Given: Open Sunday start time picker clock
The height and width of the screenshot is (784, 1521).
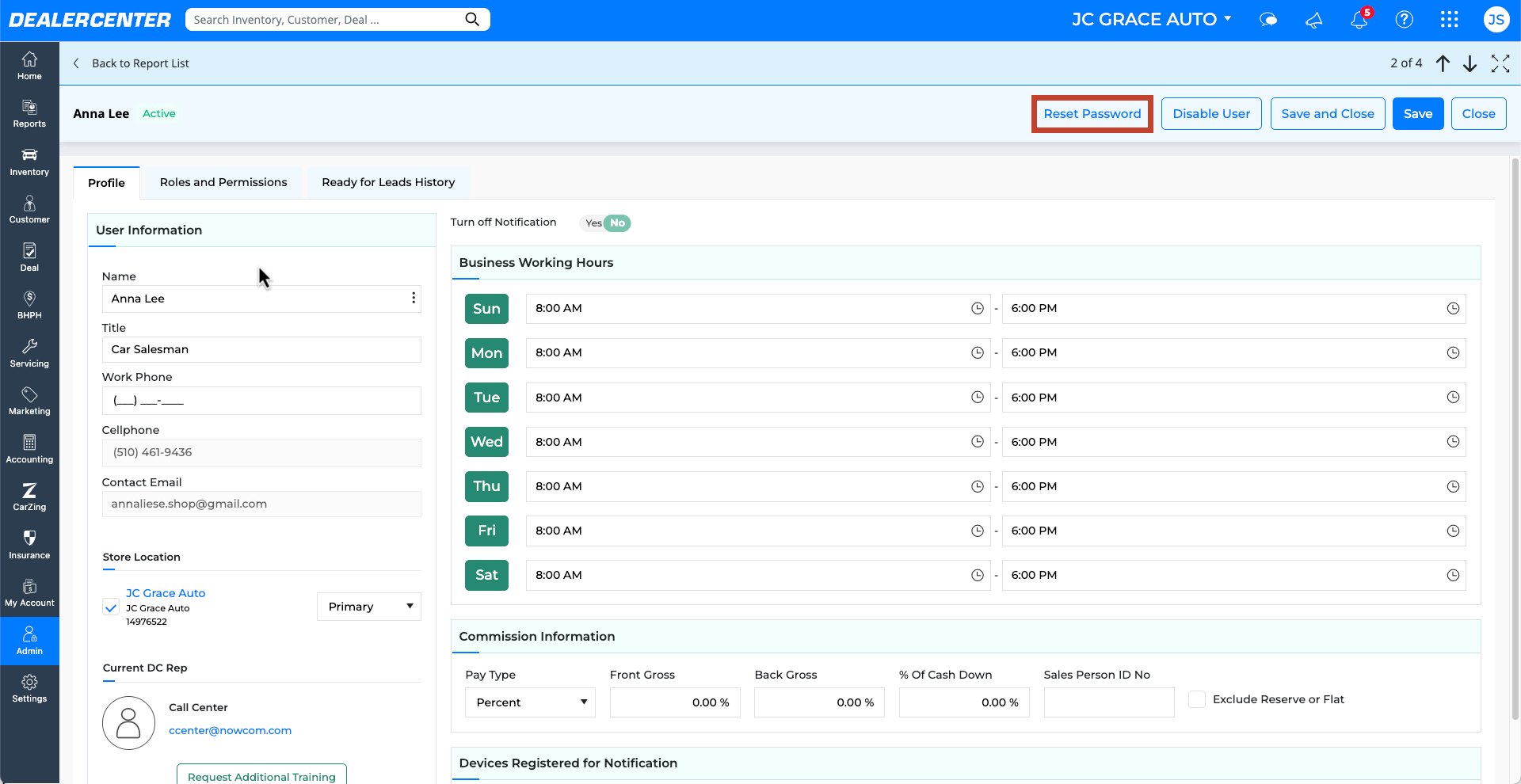Looking at the screenshot, I should 978,309.
